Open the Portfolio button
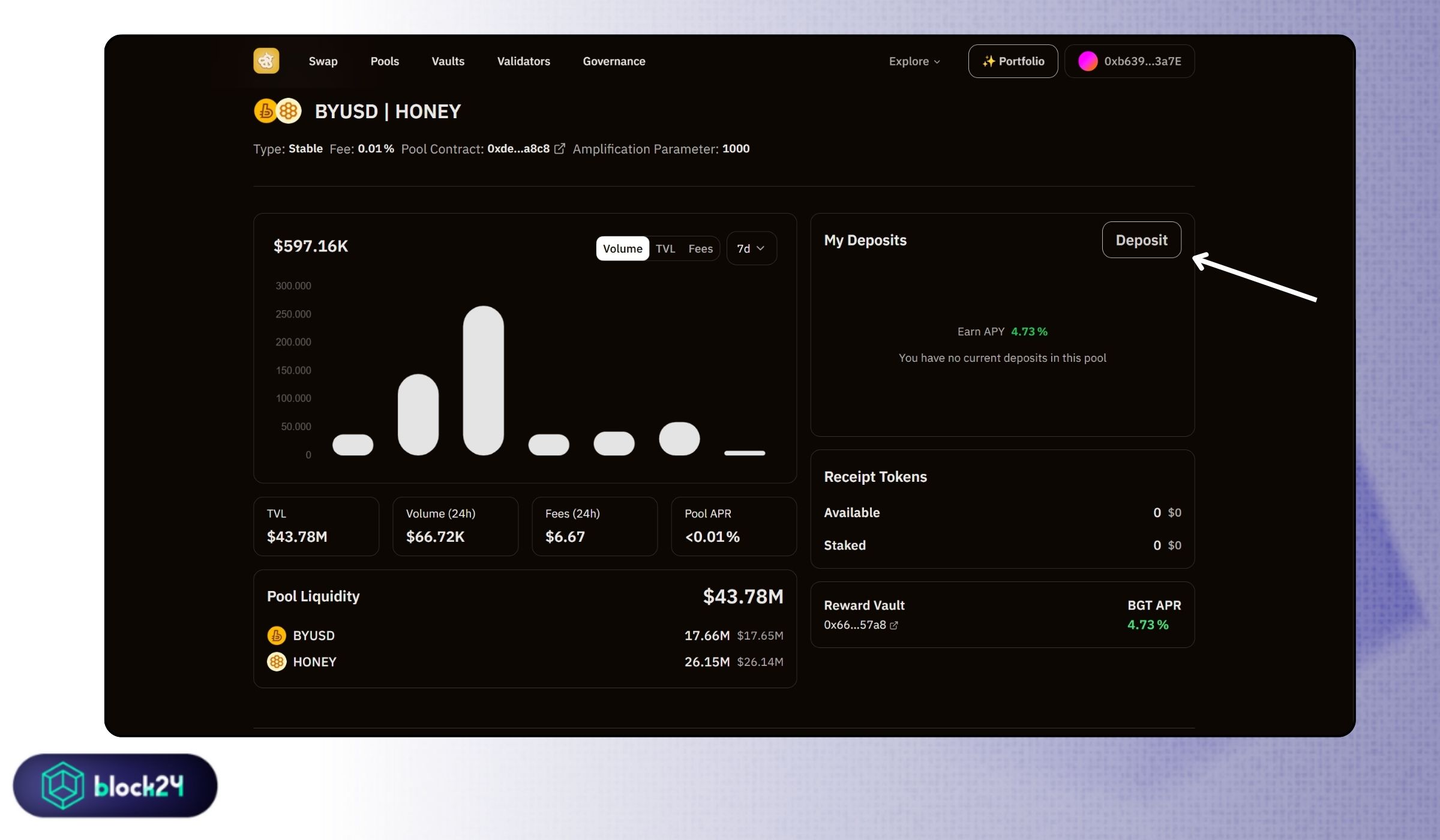Screen dimensions: 1440x840 pyautogui.click(x=1013, y=61)
